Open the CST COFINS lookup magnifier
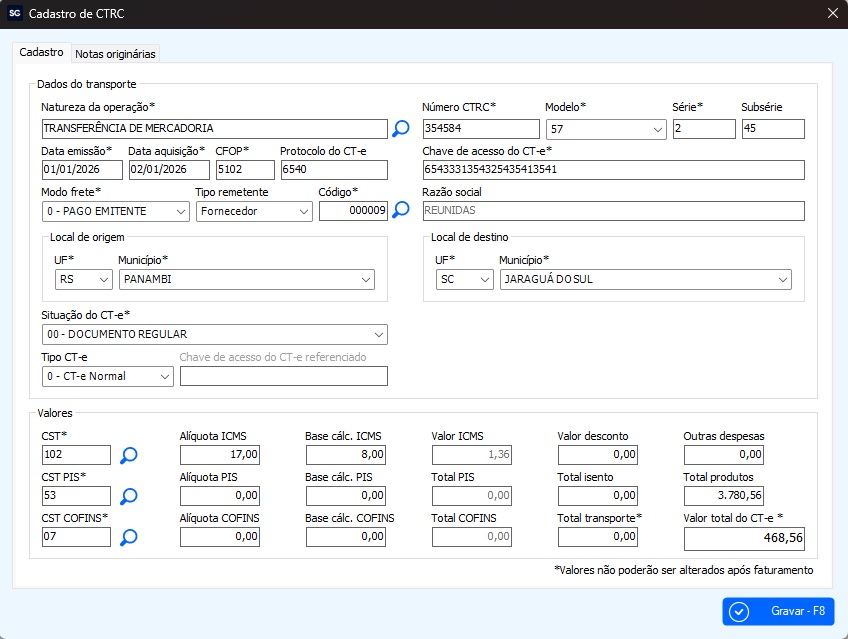Image resolution: width=848 pixels, height=639 pixels. [129, 538]
